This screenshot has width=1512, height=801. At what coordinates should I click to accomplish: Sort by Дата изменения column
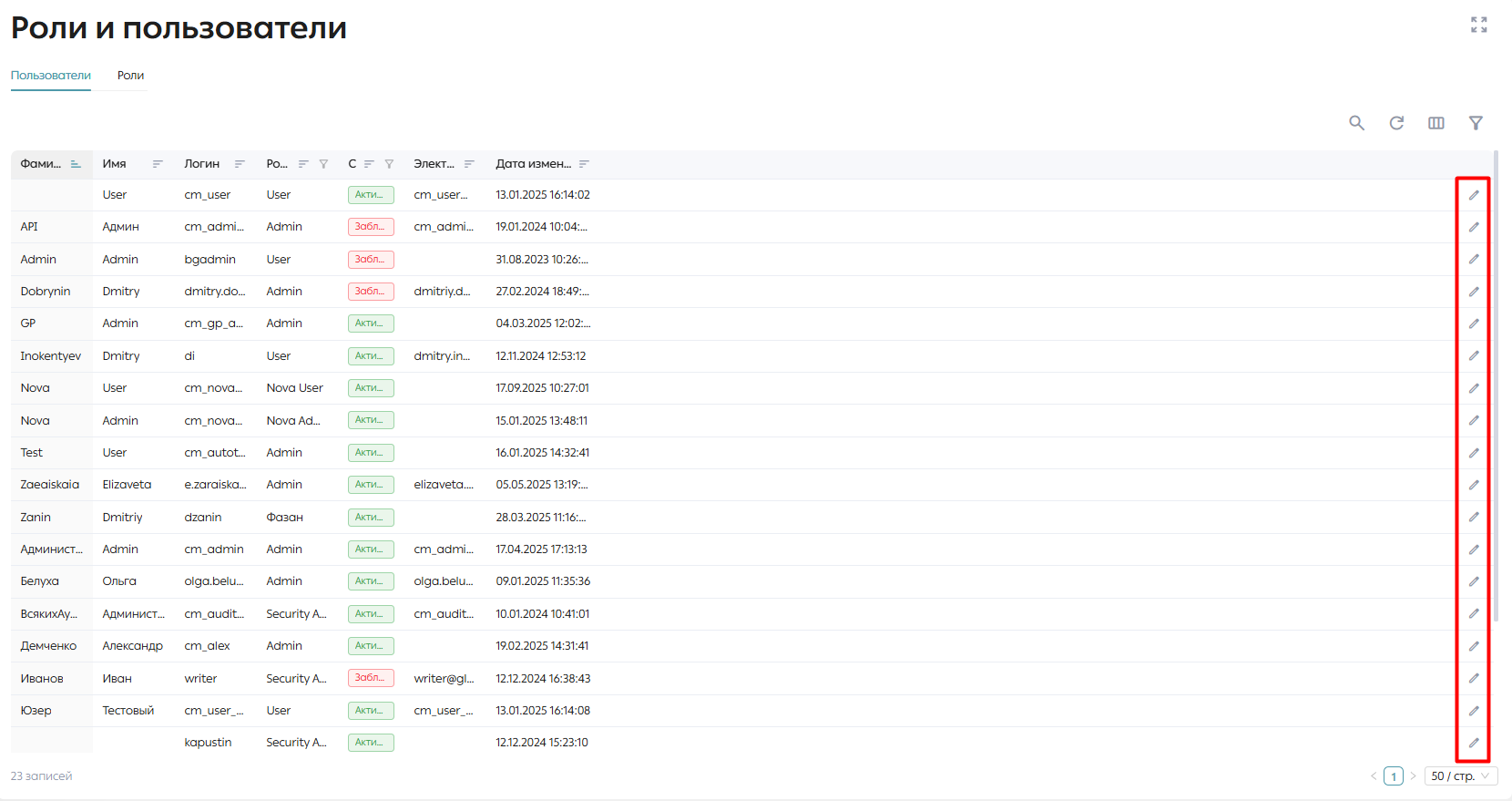pos(584,164)
